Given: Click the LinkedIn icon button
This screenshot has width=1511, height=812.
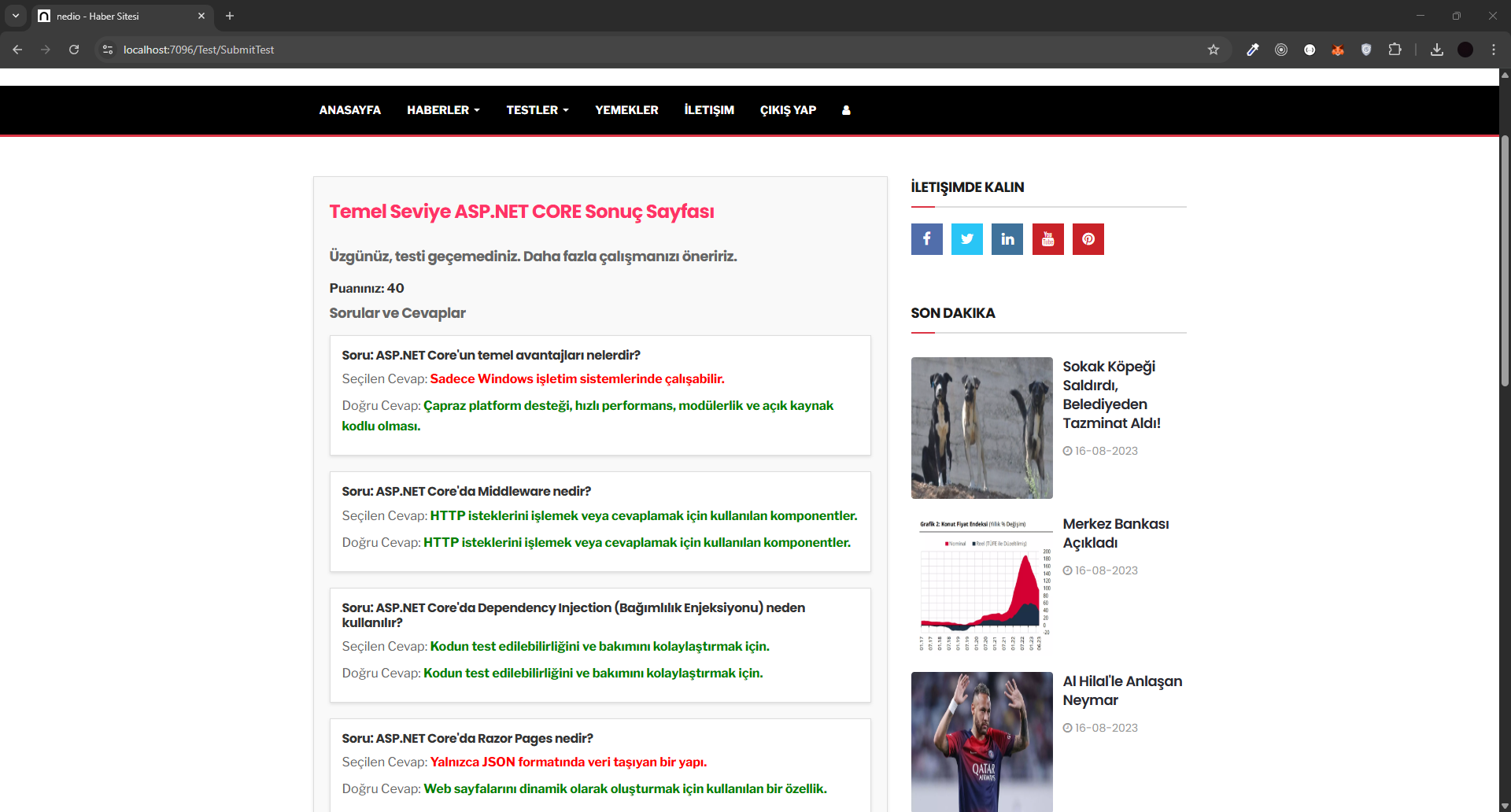Looking at the screenshot, I should tap(1007, 239).
